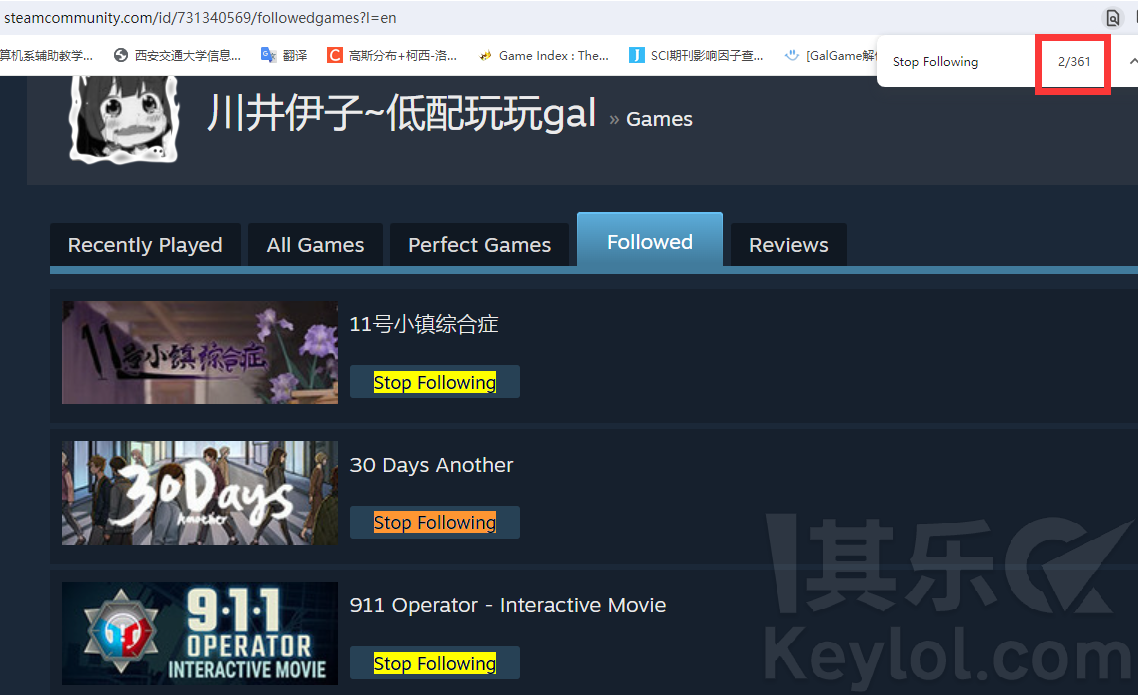Click the page search icon in address bar

pyautogui.click(x=1113, y=17)
